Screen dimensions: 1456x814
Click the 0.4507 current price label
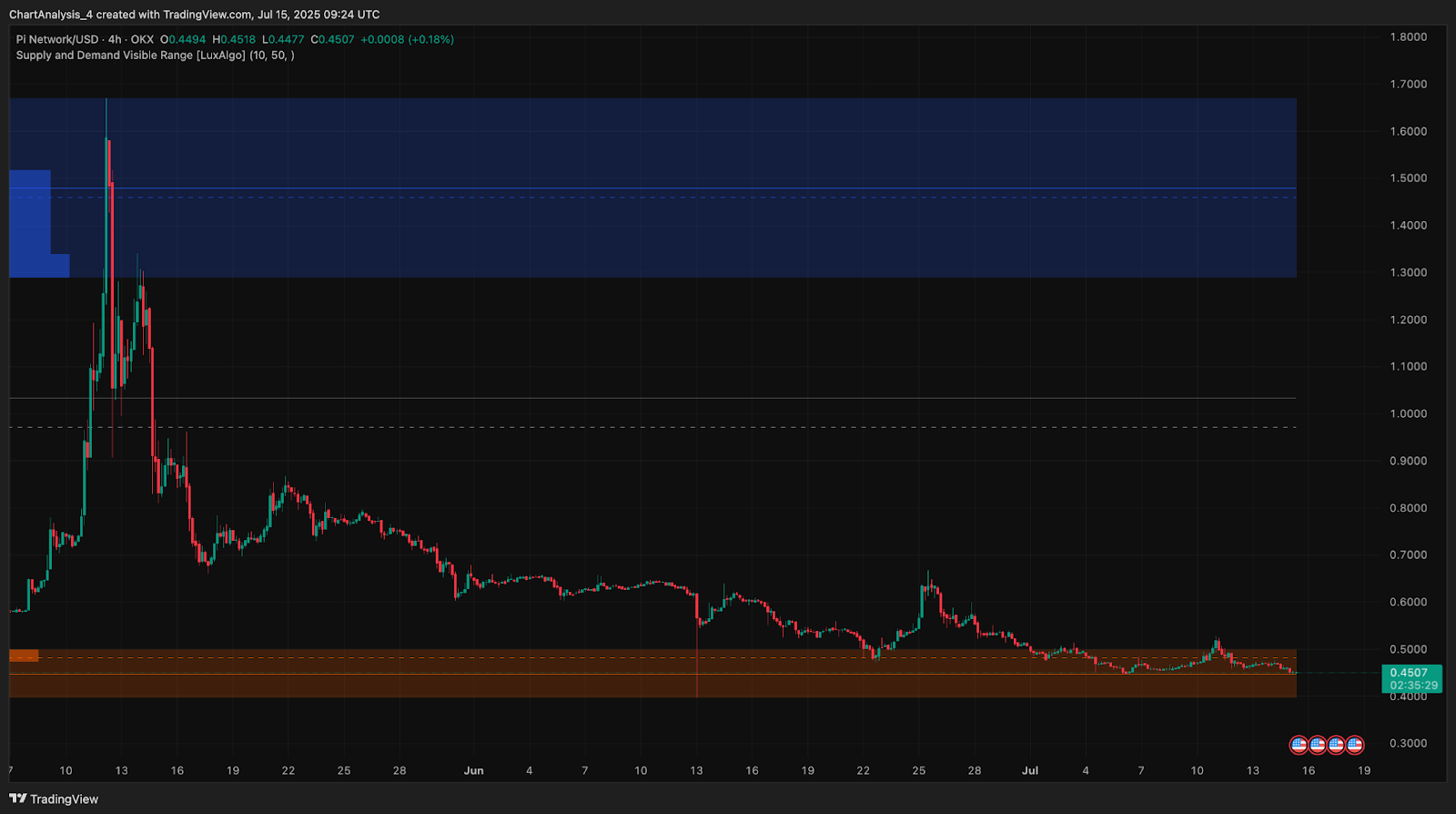[1410, 673]
